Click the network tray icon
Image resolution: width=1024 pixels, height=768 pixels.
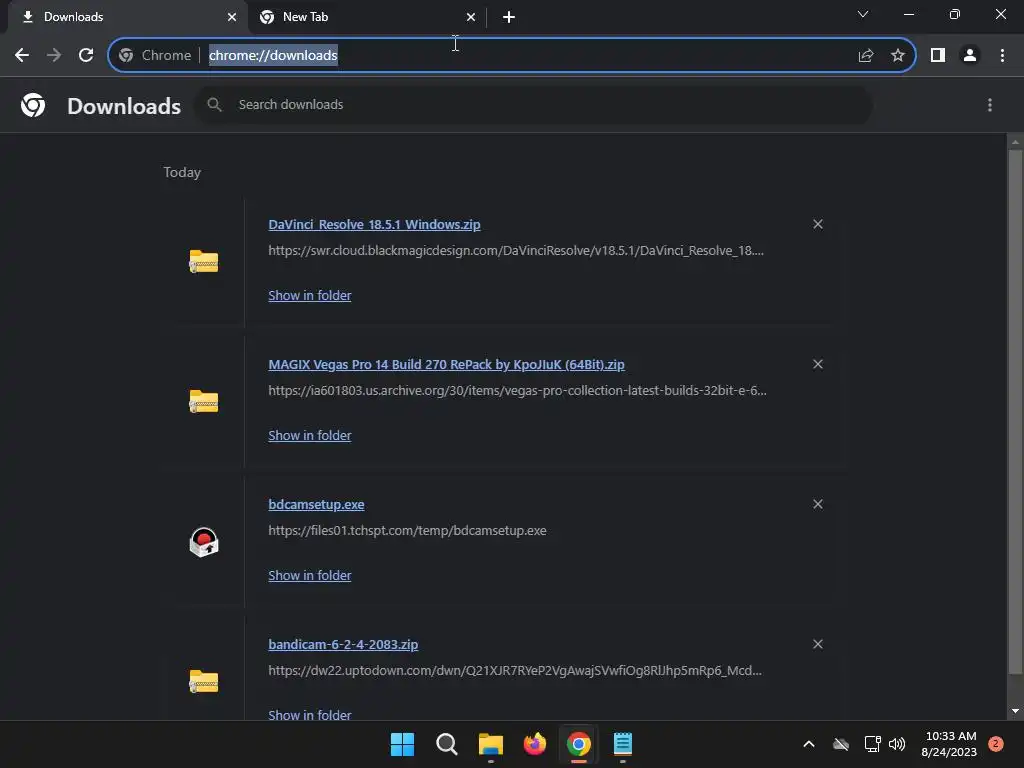pyautogui.click(x=872, y=744)
